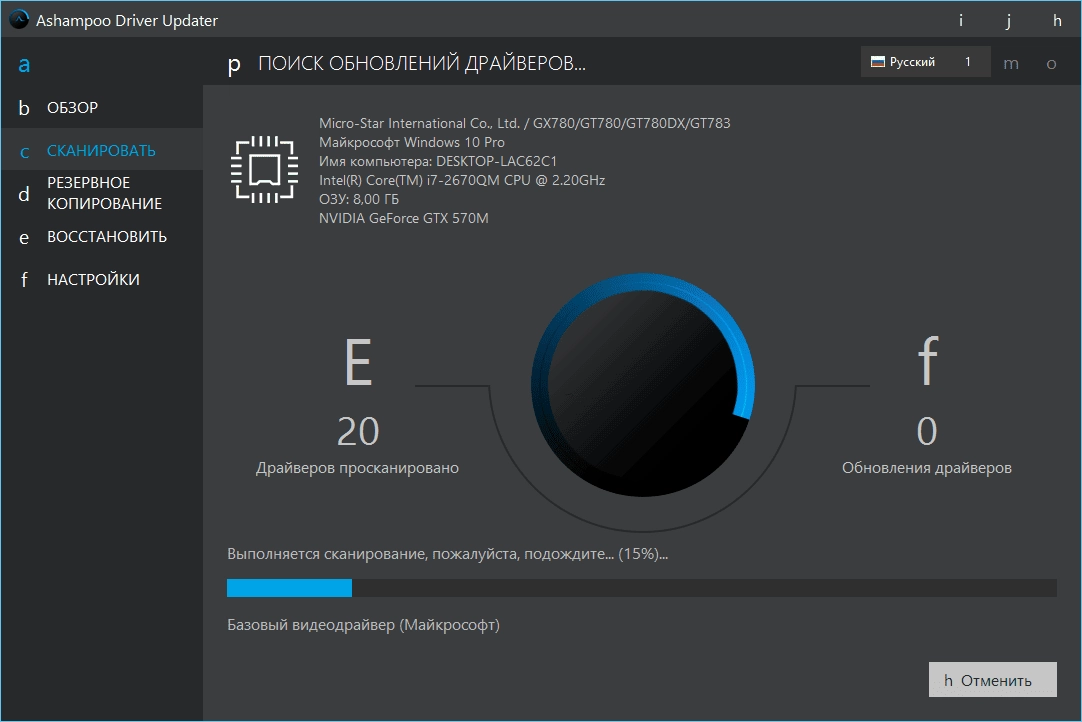Click 'NVIDIA GeForce GTX 570M' text
Image resolution: width=1082 pixels, height=722 pixels.
(x=404, y=218)
